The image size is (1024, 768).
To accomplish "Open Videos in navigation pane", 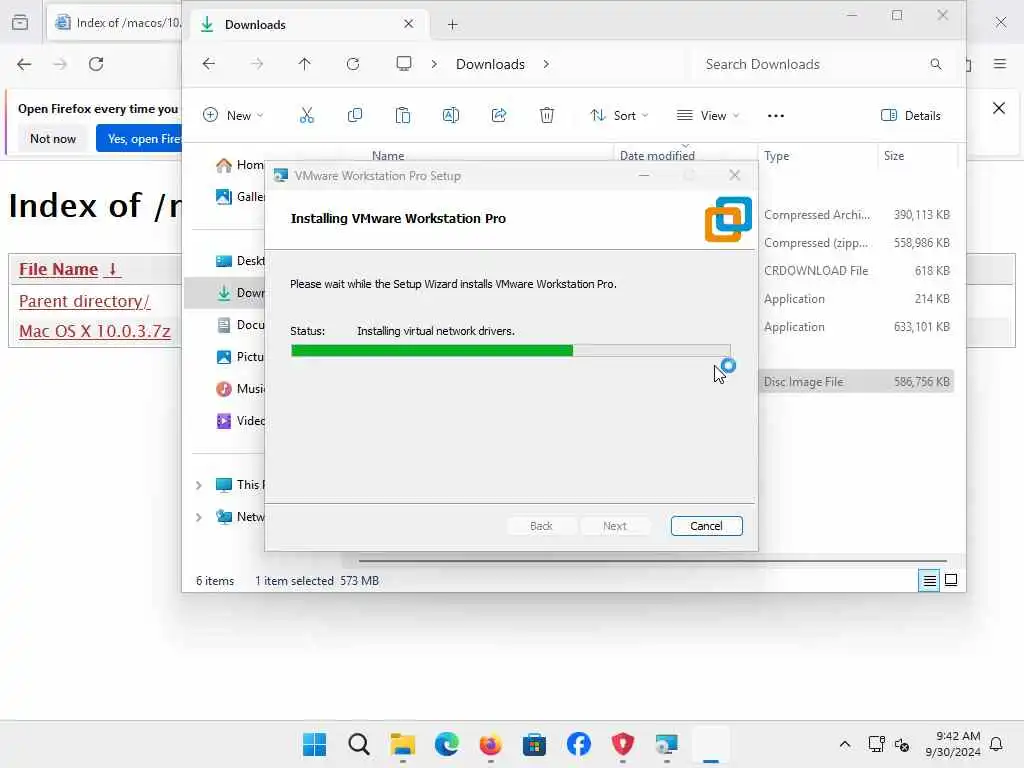I will tap(239, 421).
